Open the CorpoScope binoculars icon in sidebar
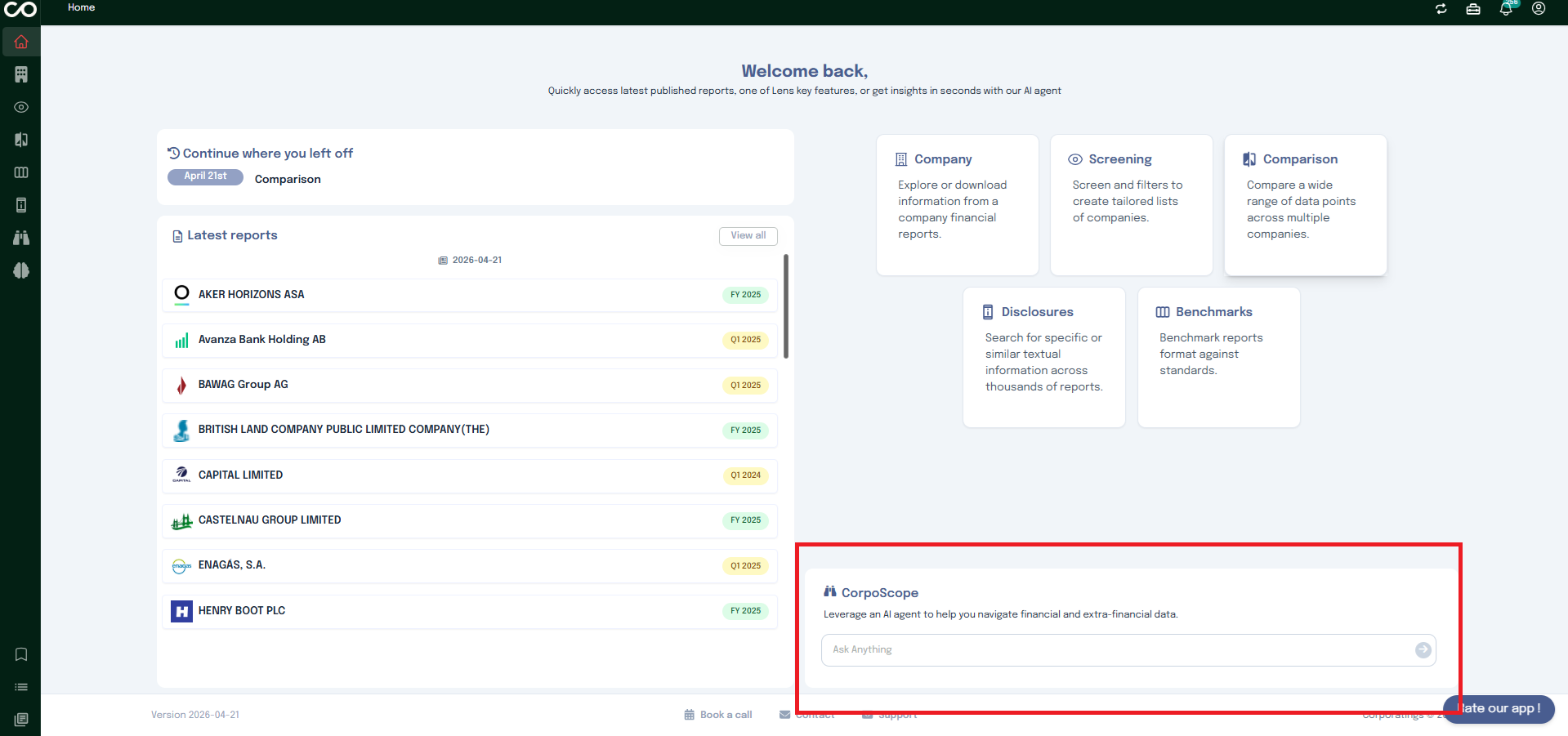 (x=21, y=238)
